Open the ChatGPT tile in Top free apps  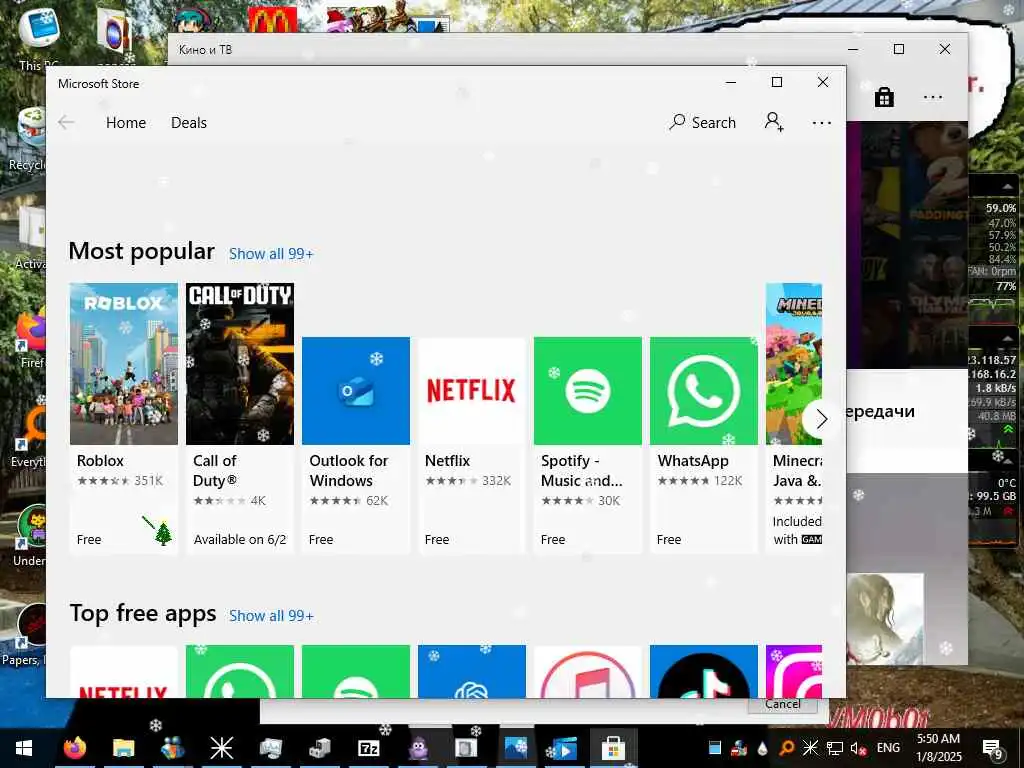click(x=472, y=671)
